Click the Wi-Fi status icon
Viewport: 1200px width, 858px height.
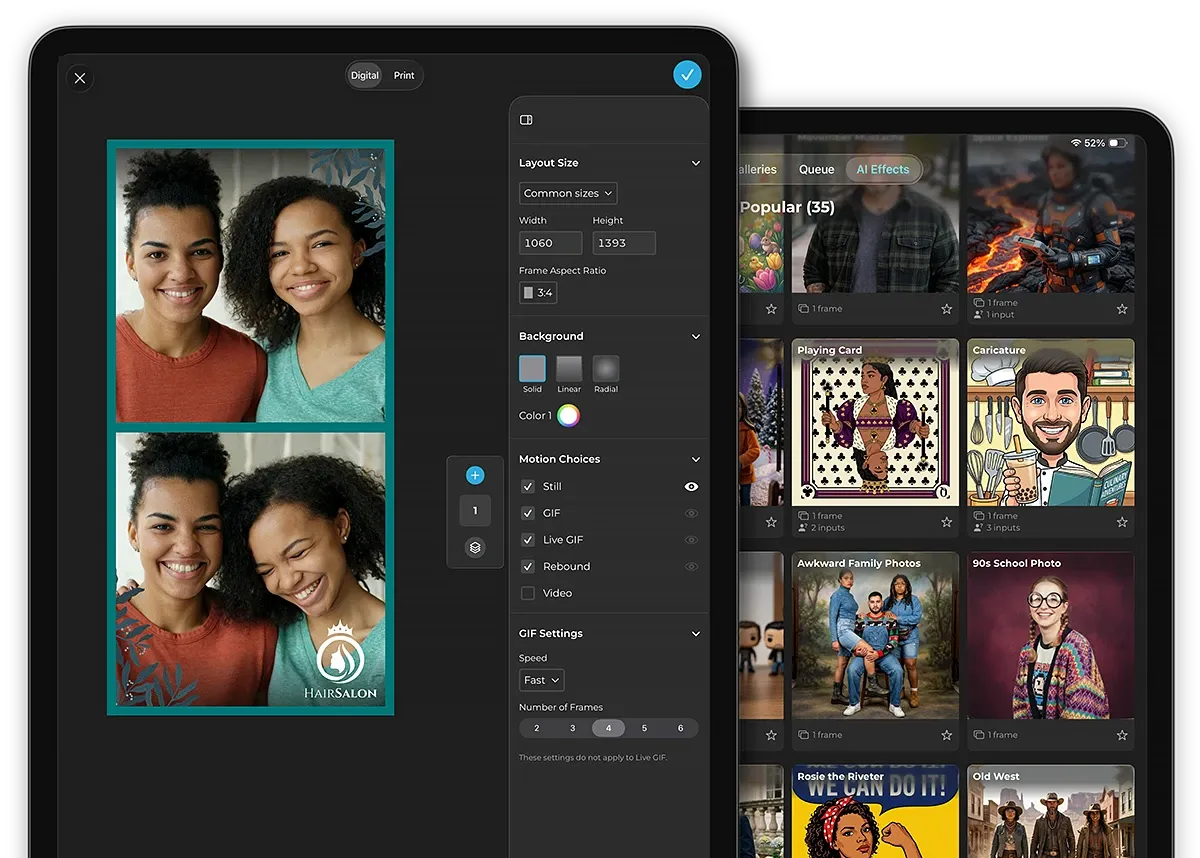click(1076, 143)
